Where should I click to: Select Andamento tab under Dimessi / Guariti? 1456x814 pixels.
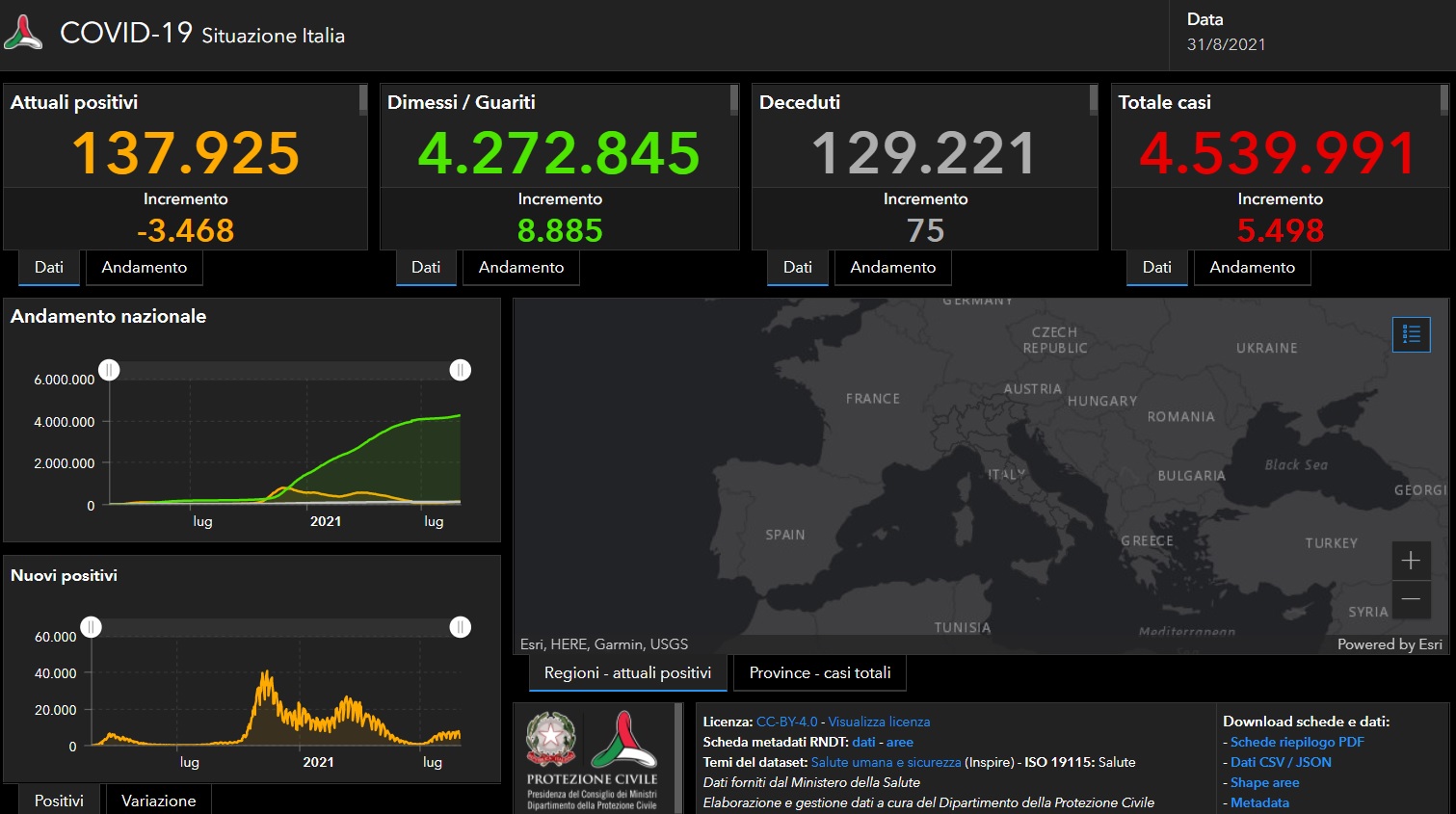tap(520, 267)
